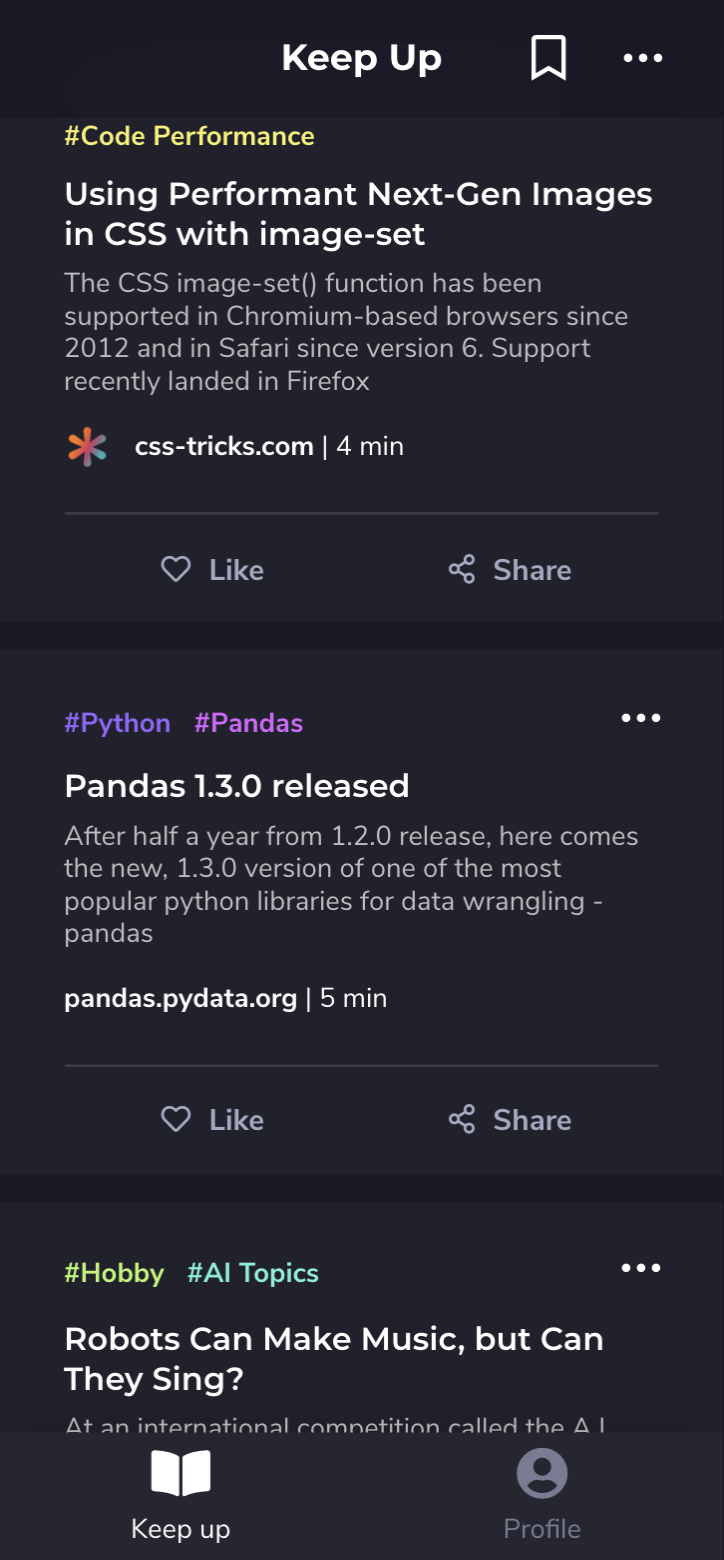The height and width of the screenshot is (1560, 724).
Task: Filter by the #Pandas tag
Action: pyautogui.click(x=248, y=723)
